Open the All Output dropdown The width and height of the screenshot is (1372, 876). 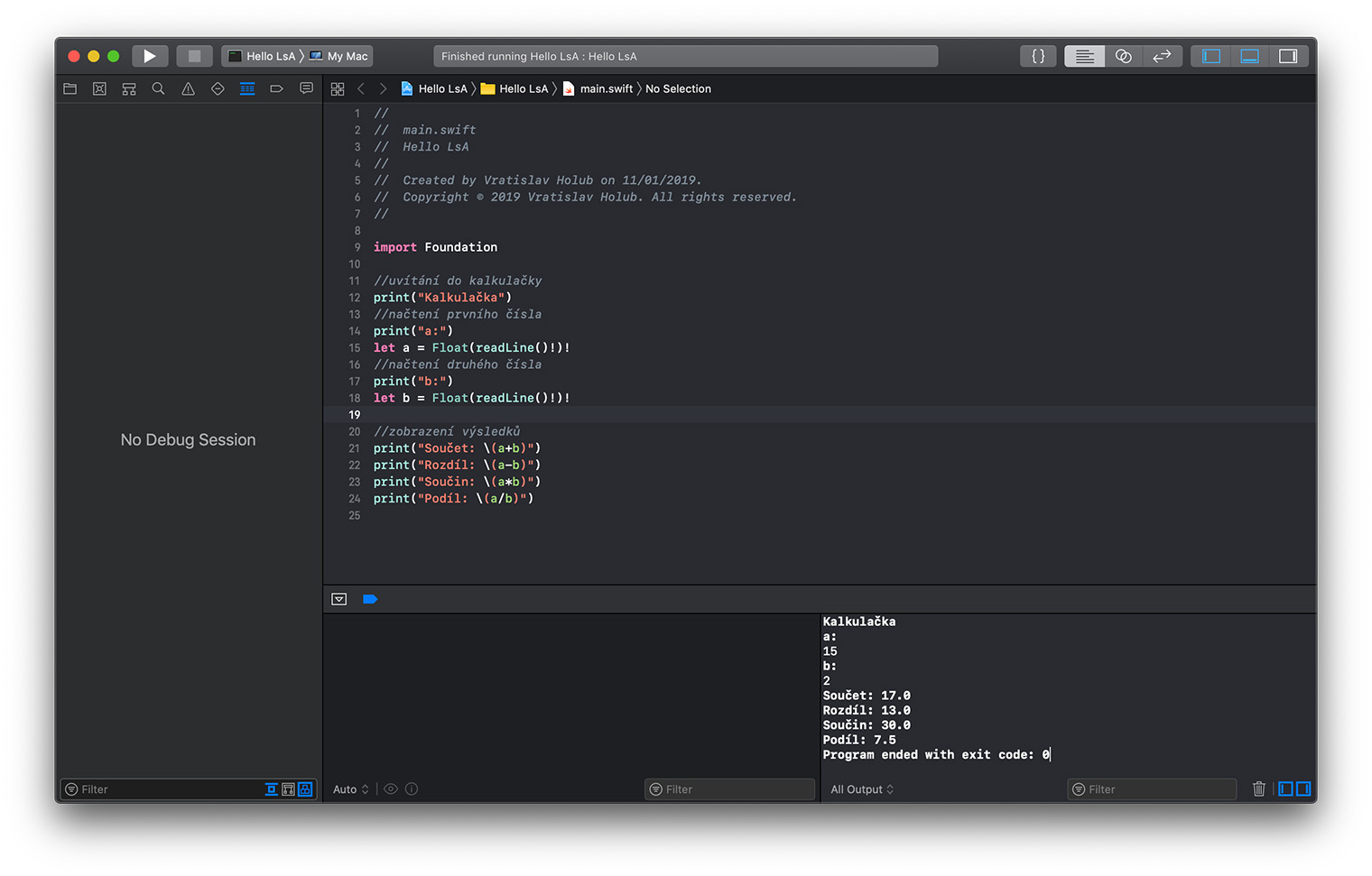click(862, 789)
